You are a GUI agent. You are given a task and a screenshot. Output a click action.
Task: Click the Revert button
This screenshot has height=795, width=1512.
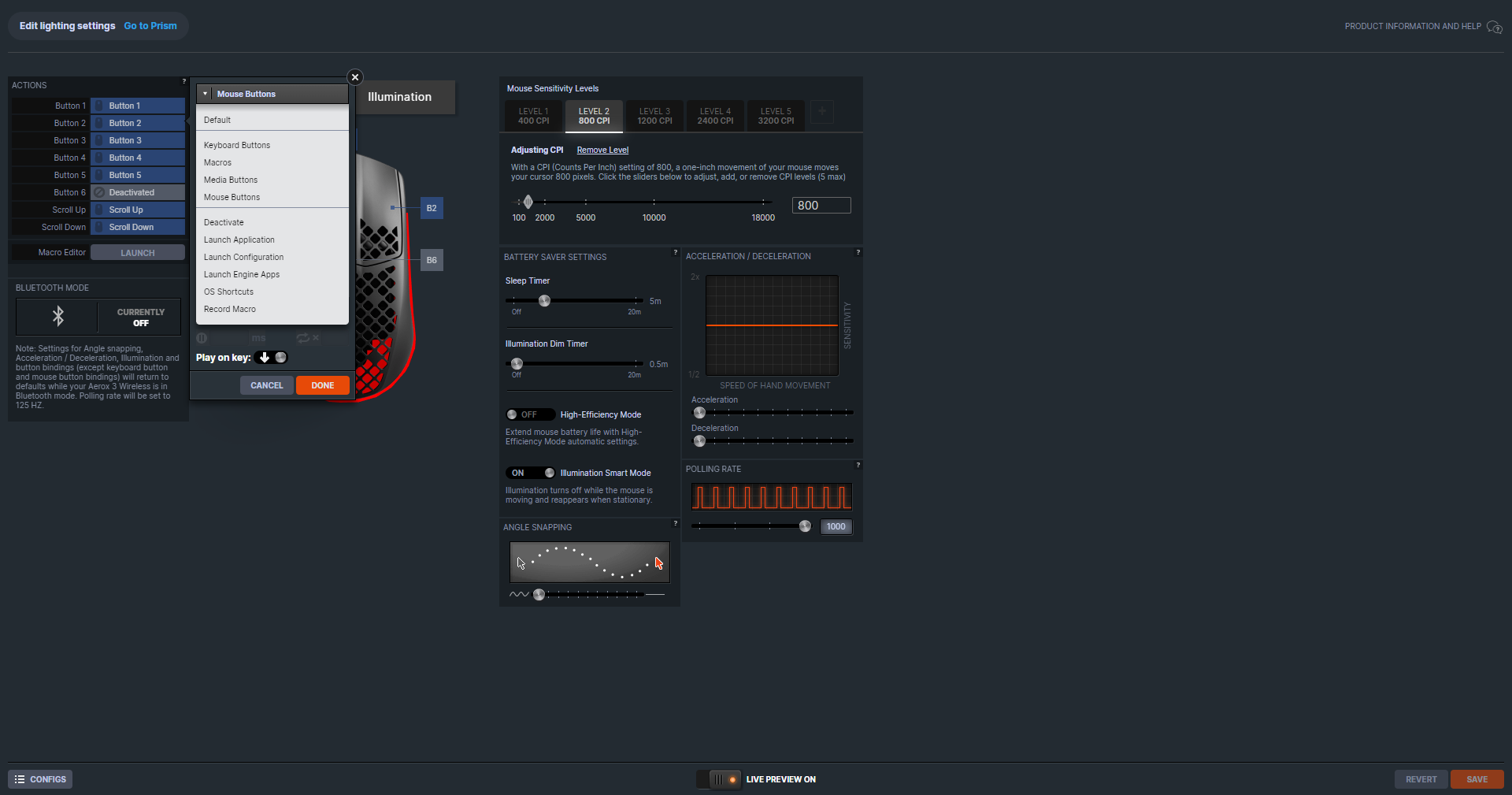click(x=1421, y=779)
